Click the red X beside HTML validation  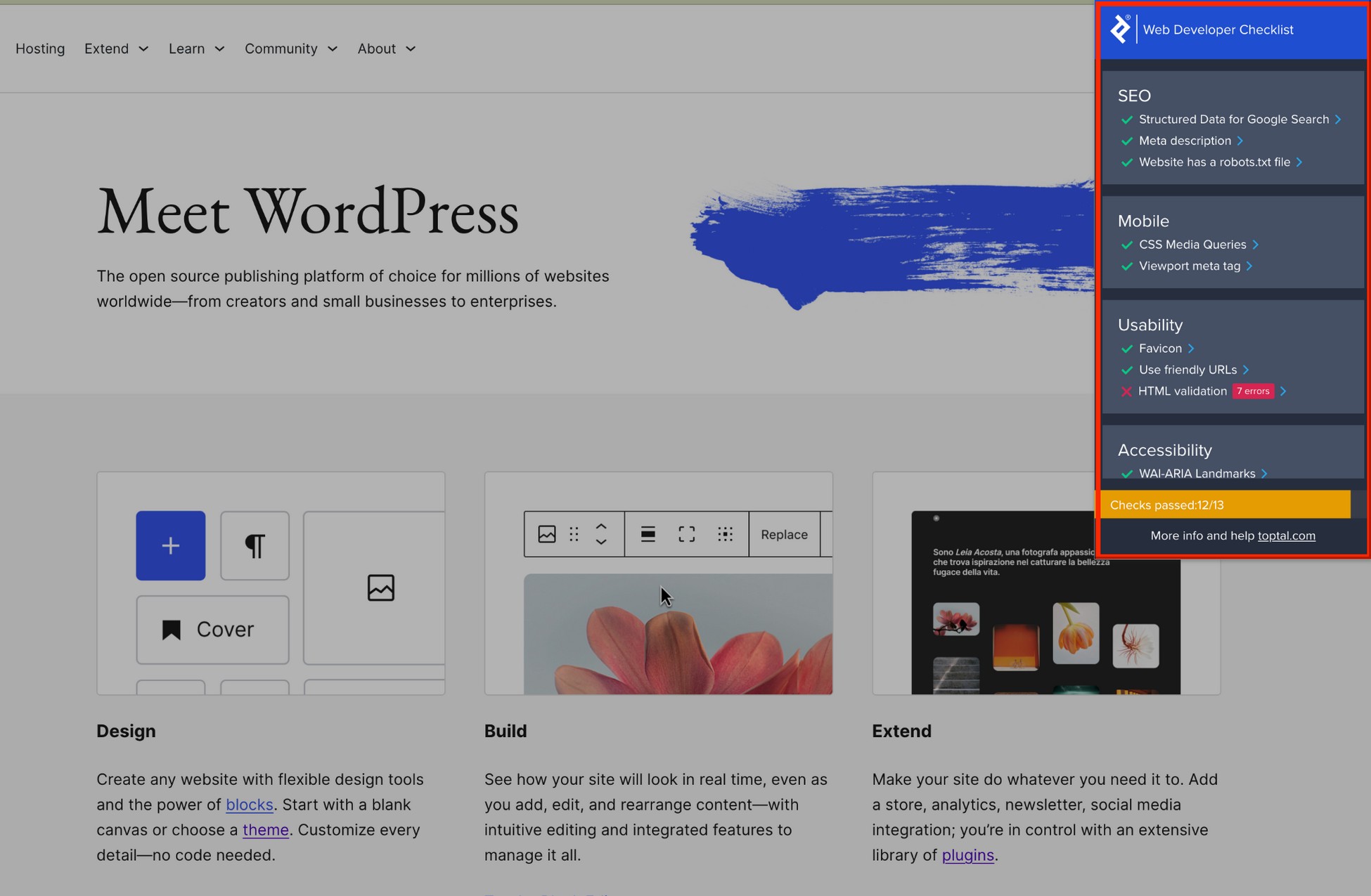pyautogui.click(x=1126, y=391)
